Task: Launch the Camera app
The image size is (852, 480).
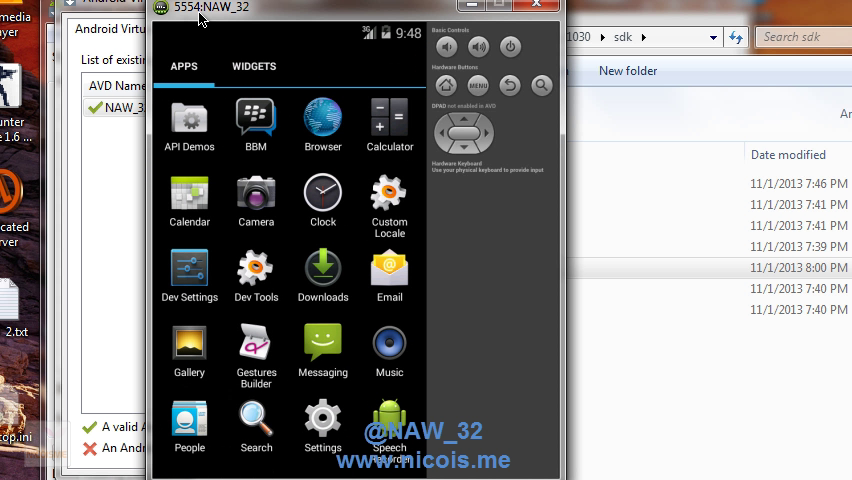Action: point(256,201)
